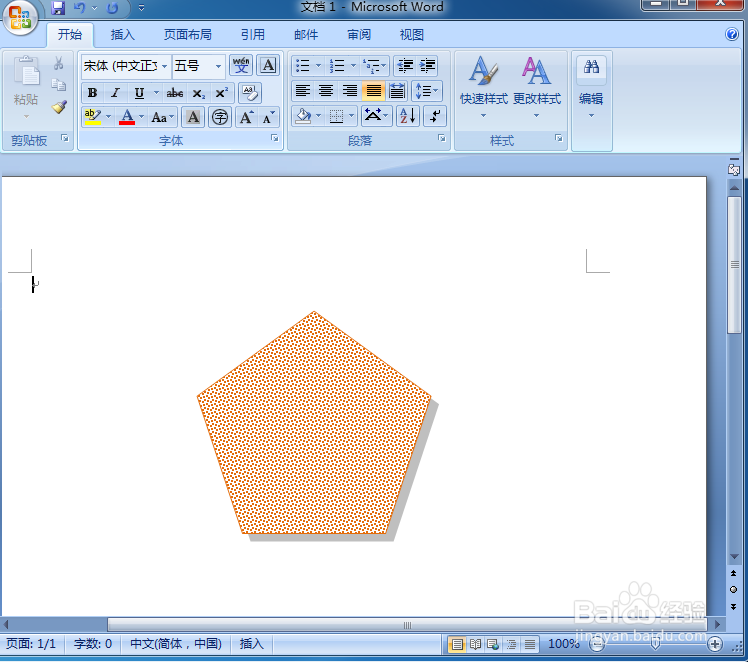Apply character border icon
This screenshot has height=662, width=748.
coord(268,65)
